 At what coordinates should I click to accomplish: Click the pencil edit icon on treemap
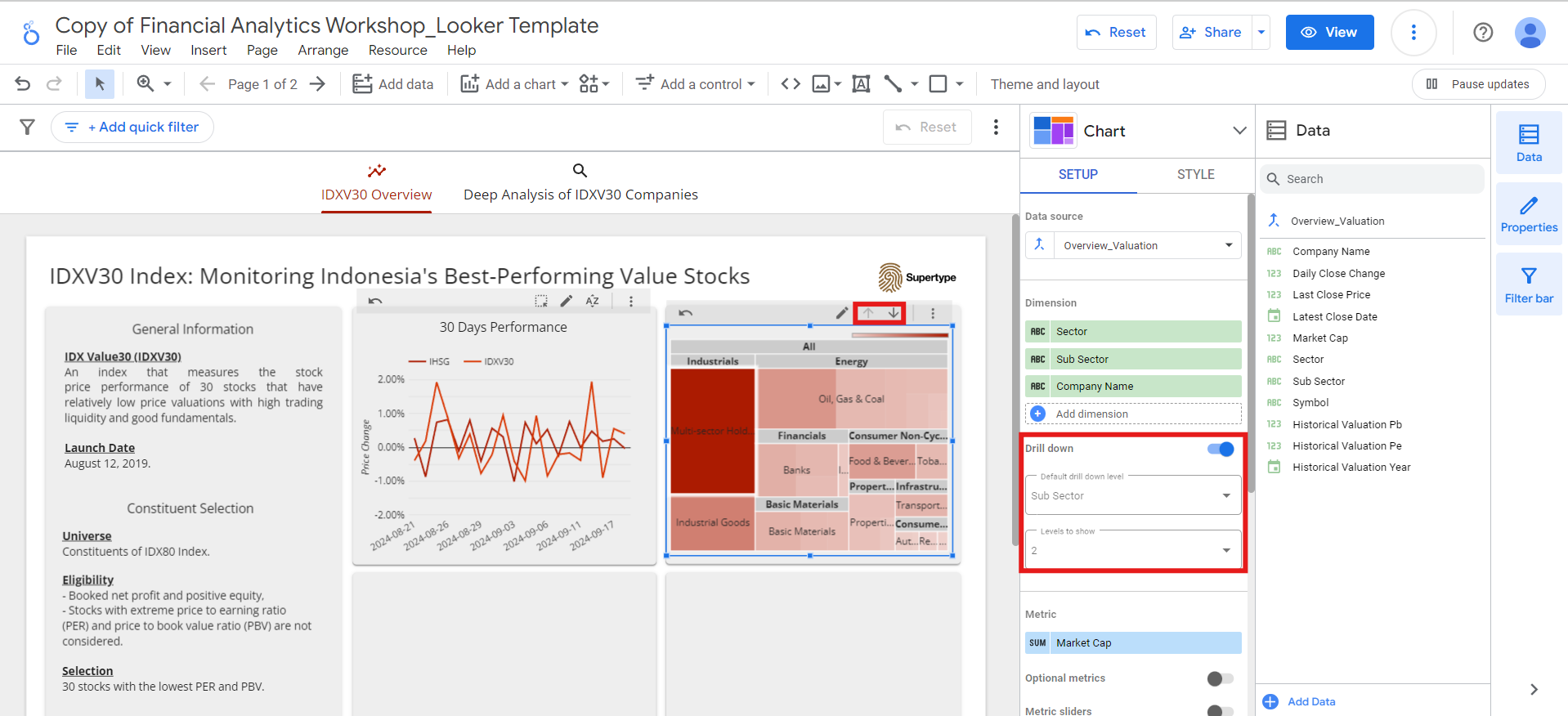point(842,313)
